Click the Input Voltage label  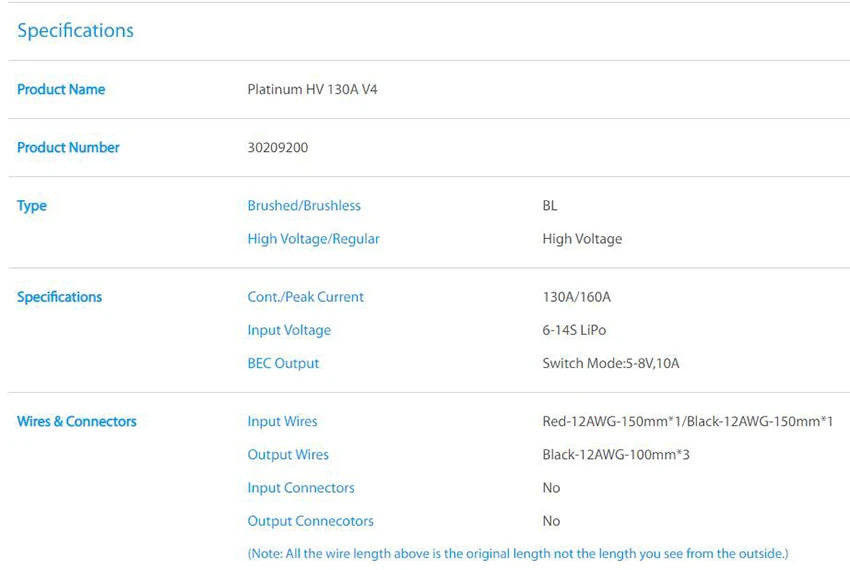pyautogui.click(x=289, y=330)
